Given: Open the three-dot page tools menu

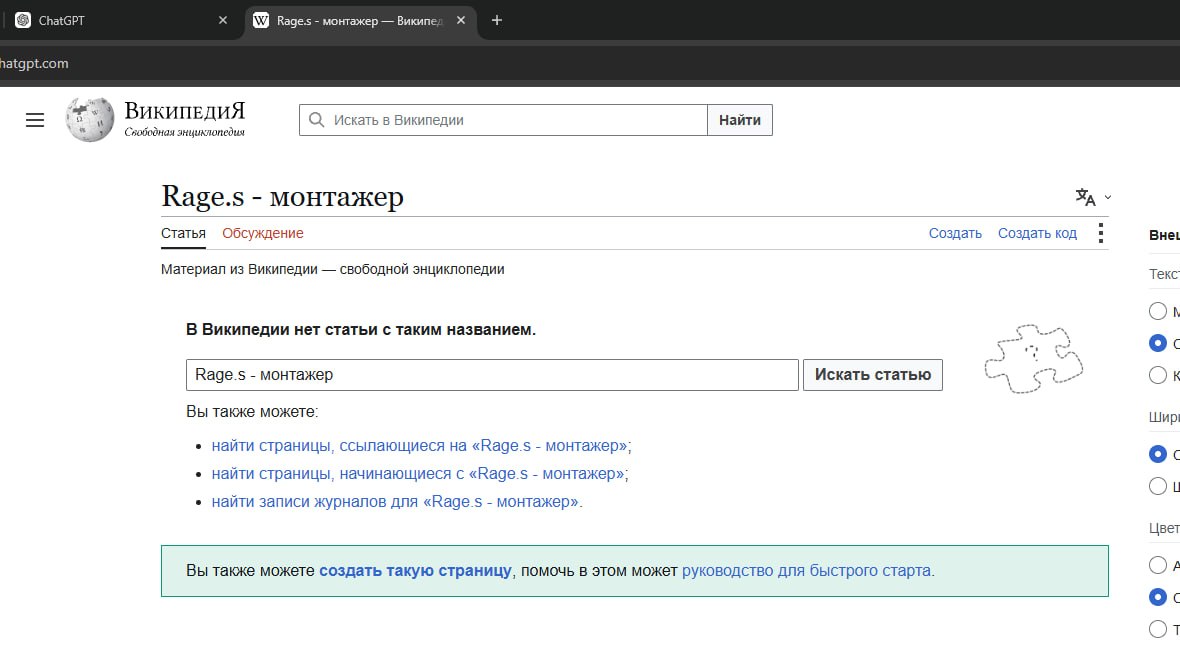Looking at the screenshot, I should (1100, 233).
